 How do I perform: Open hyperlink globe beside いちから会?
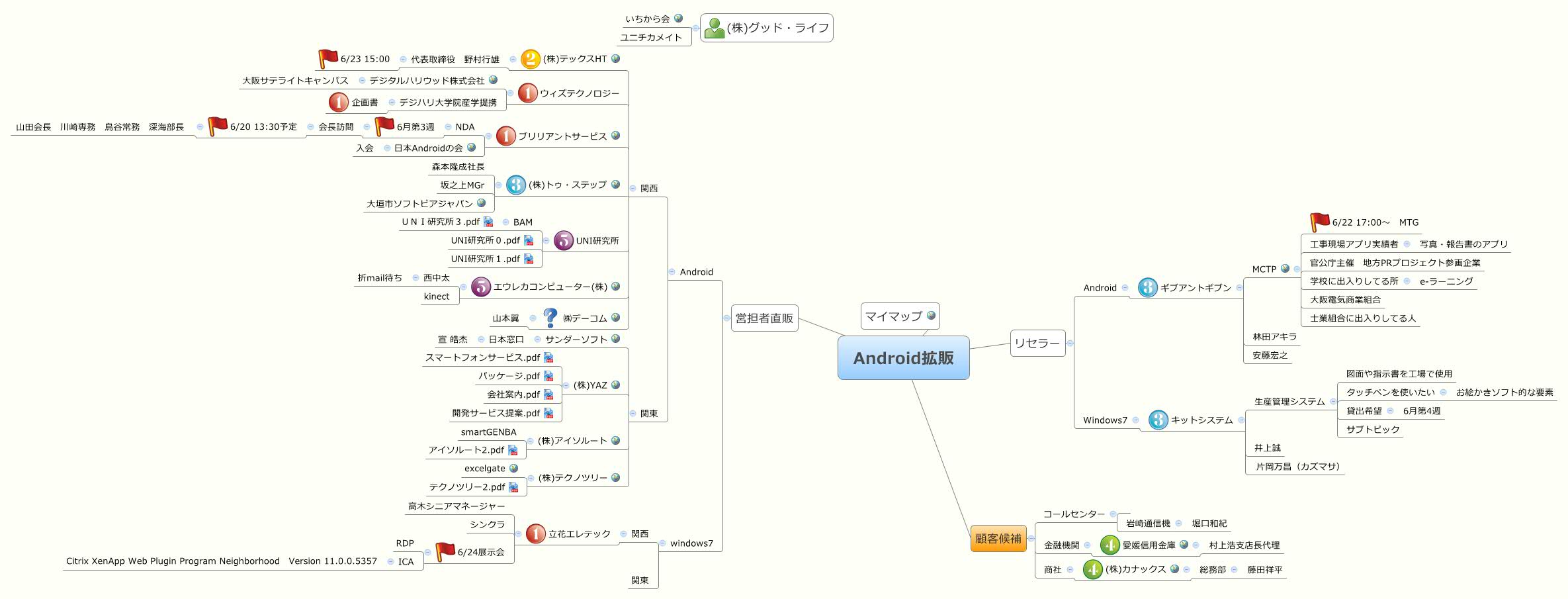(678, 19)
